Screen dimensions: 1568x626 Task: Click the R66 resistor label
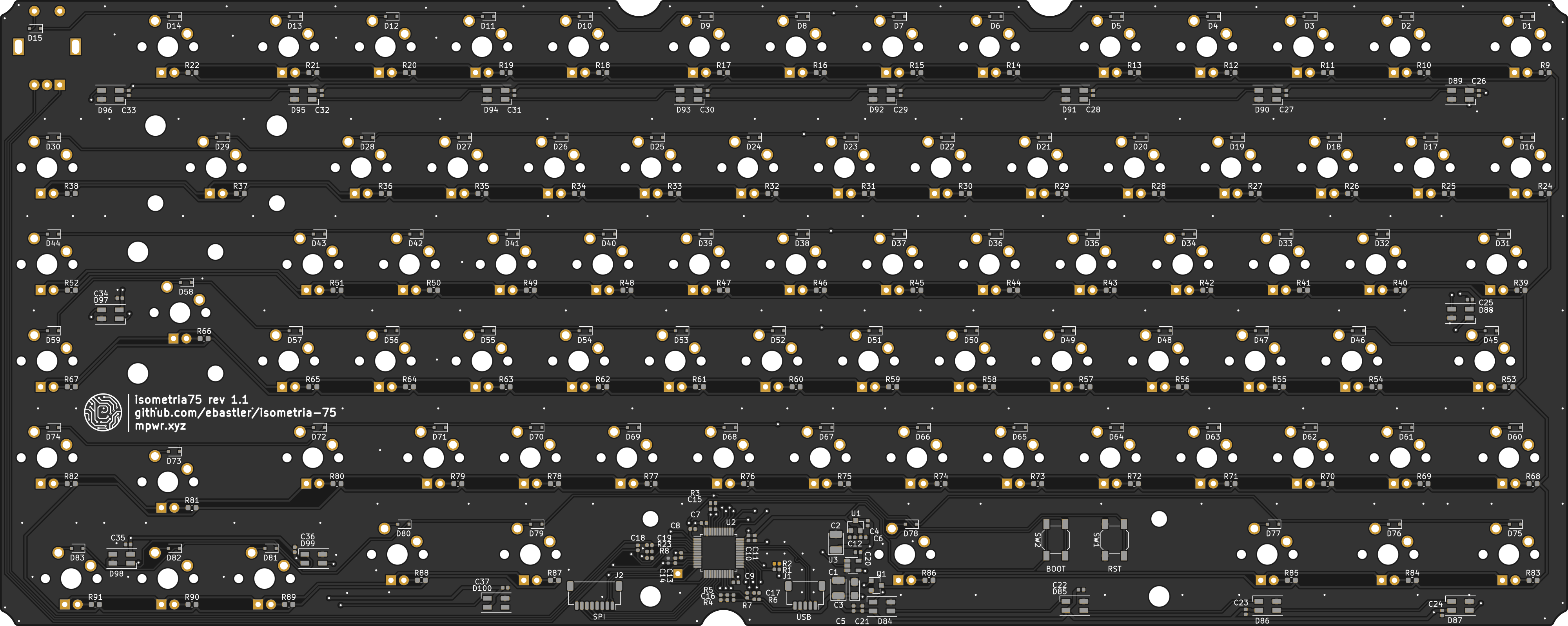(204, 332)
